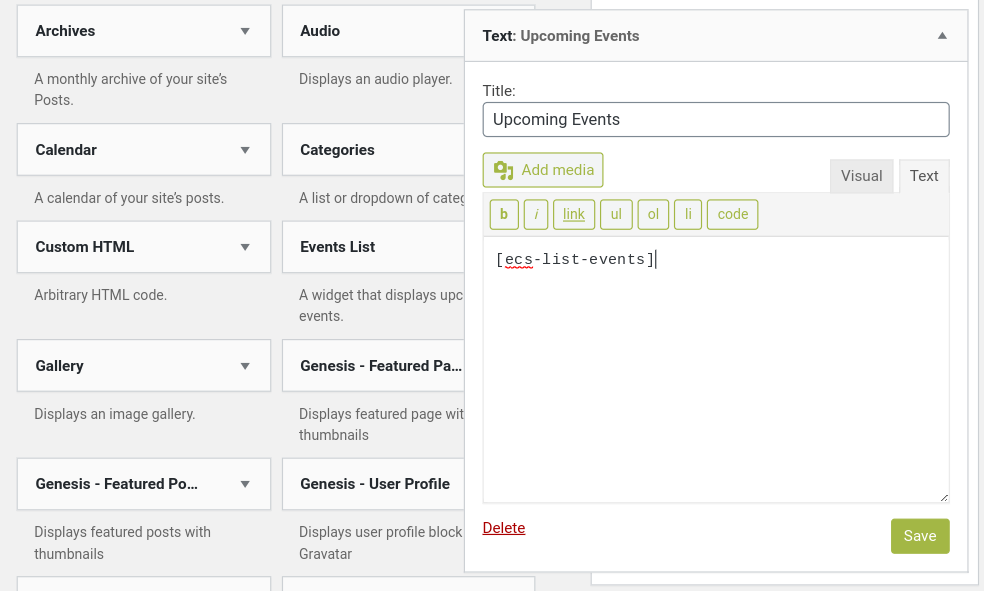Viewport: 984px width, 591px height.
Task: Save the Upcoming Events widget
Action: [x=920, y=536]
